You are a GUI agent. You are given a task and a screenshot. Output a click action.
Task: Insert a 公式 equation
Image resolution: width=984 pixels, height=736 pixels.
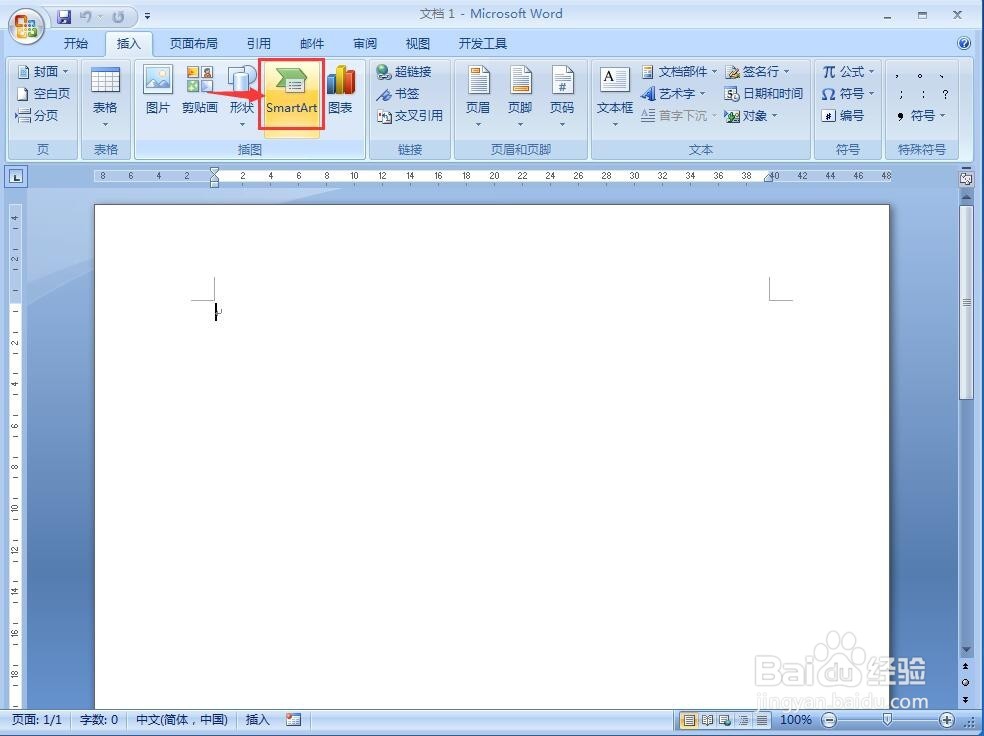pyautogui.click(x=848, y=72)
